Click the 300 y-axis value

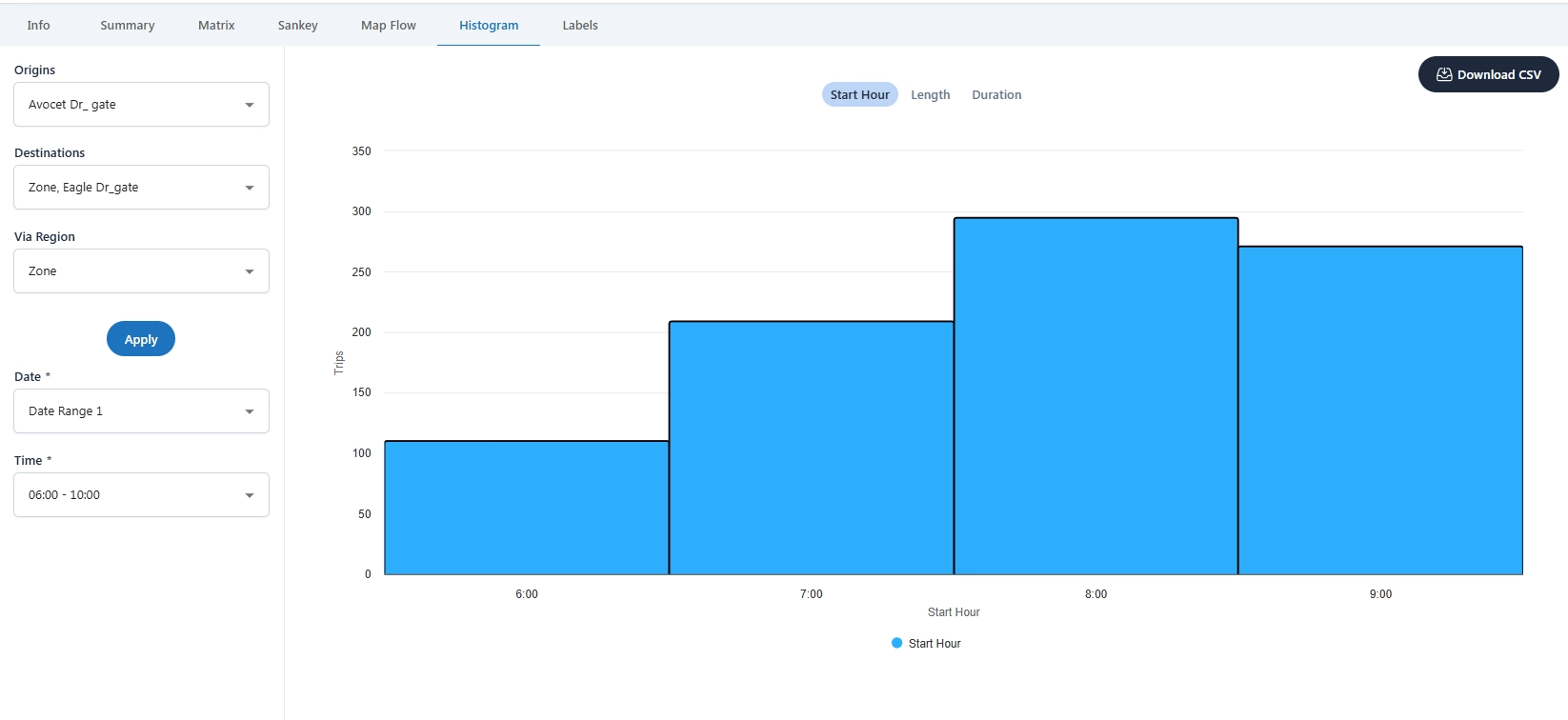361,211
